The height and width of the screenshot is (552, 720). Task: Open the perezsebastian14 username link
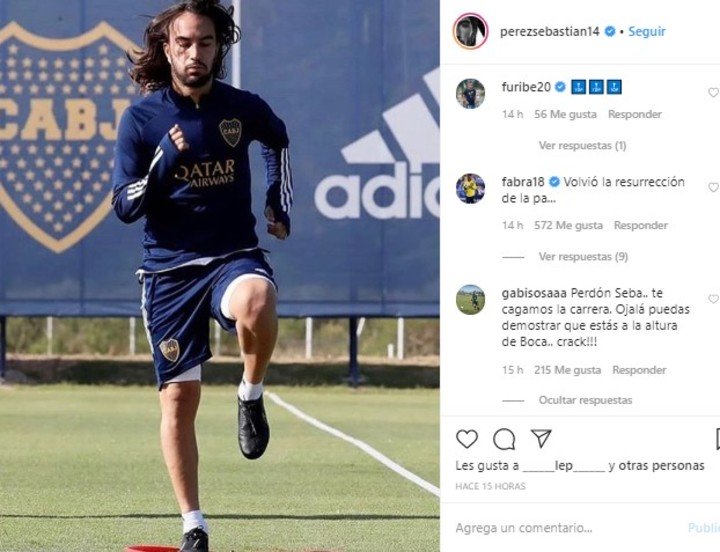pos(550,32)
